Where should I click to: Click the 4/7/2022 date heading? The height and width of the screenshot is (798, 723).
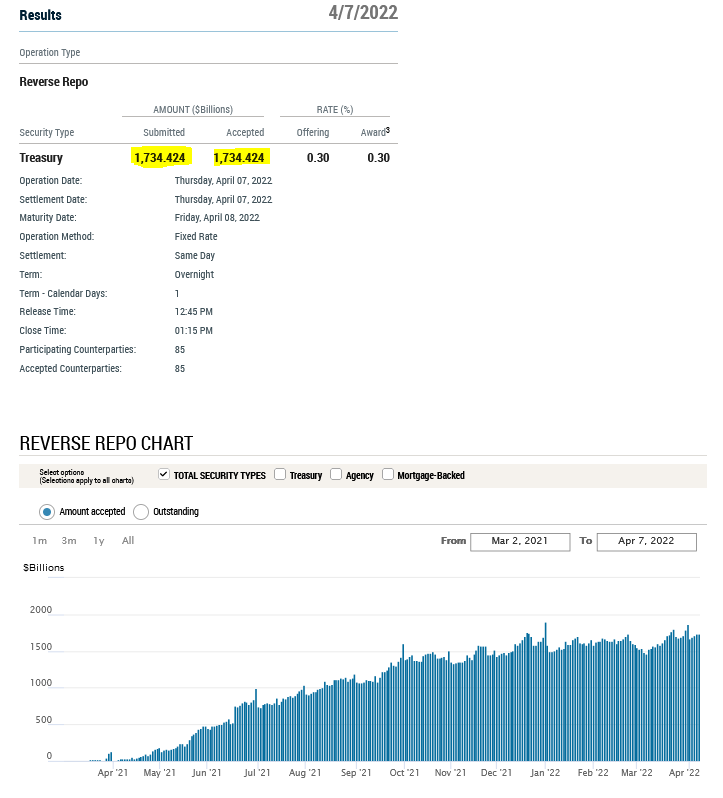tap(363, 12)
